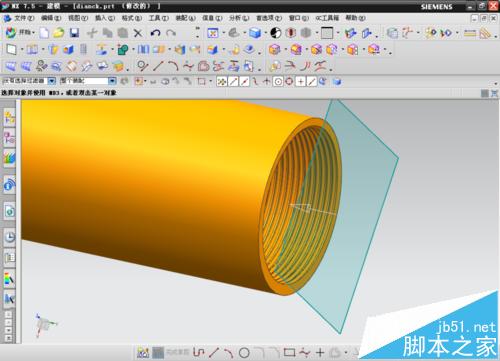
Task: Click the green Hole feature icon
Action: (x=123, y=50)
